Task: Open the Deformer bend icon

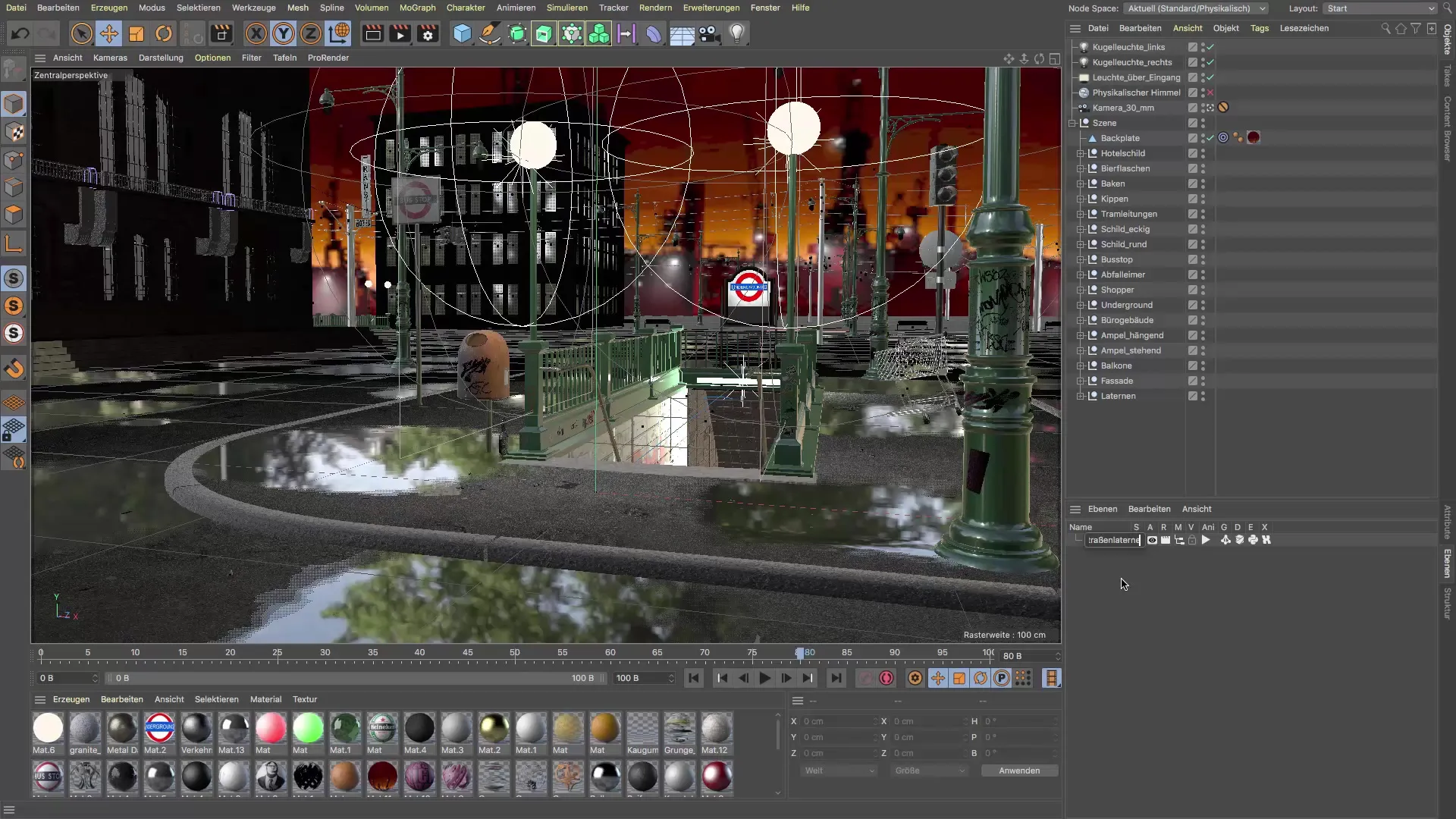Action: 654,33
